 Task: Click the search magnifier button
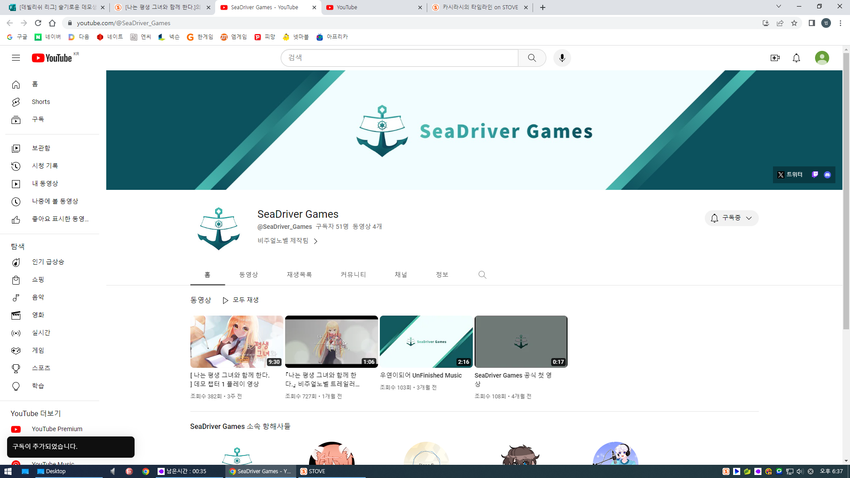point(532,58)
